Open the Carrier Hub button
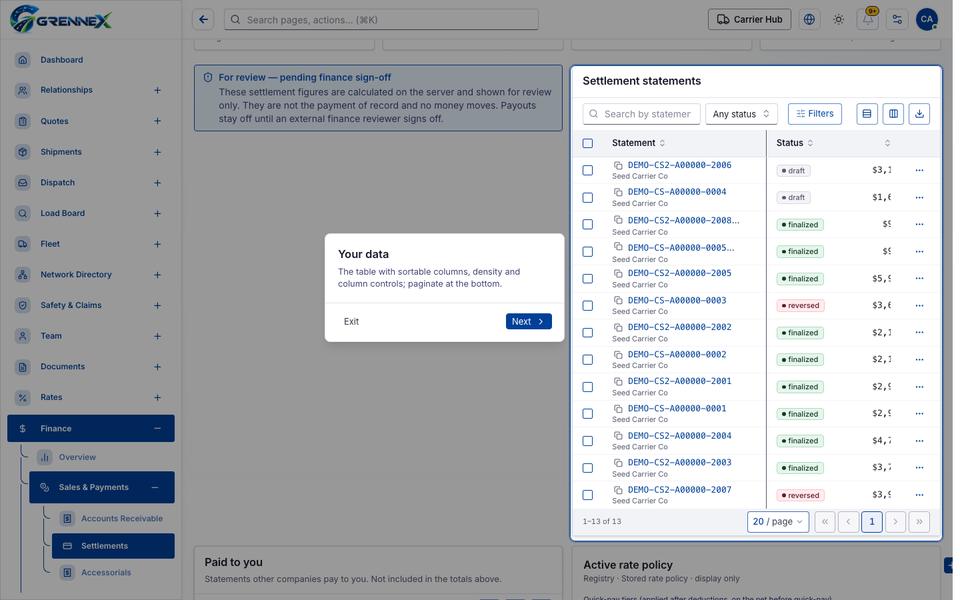The image size is (960, 600). [x=749, y=20]
